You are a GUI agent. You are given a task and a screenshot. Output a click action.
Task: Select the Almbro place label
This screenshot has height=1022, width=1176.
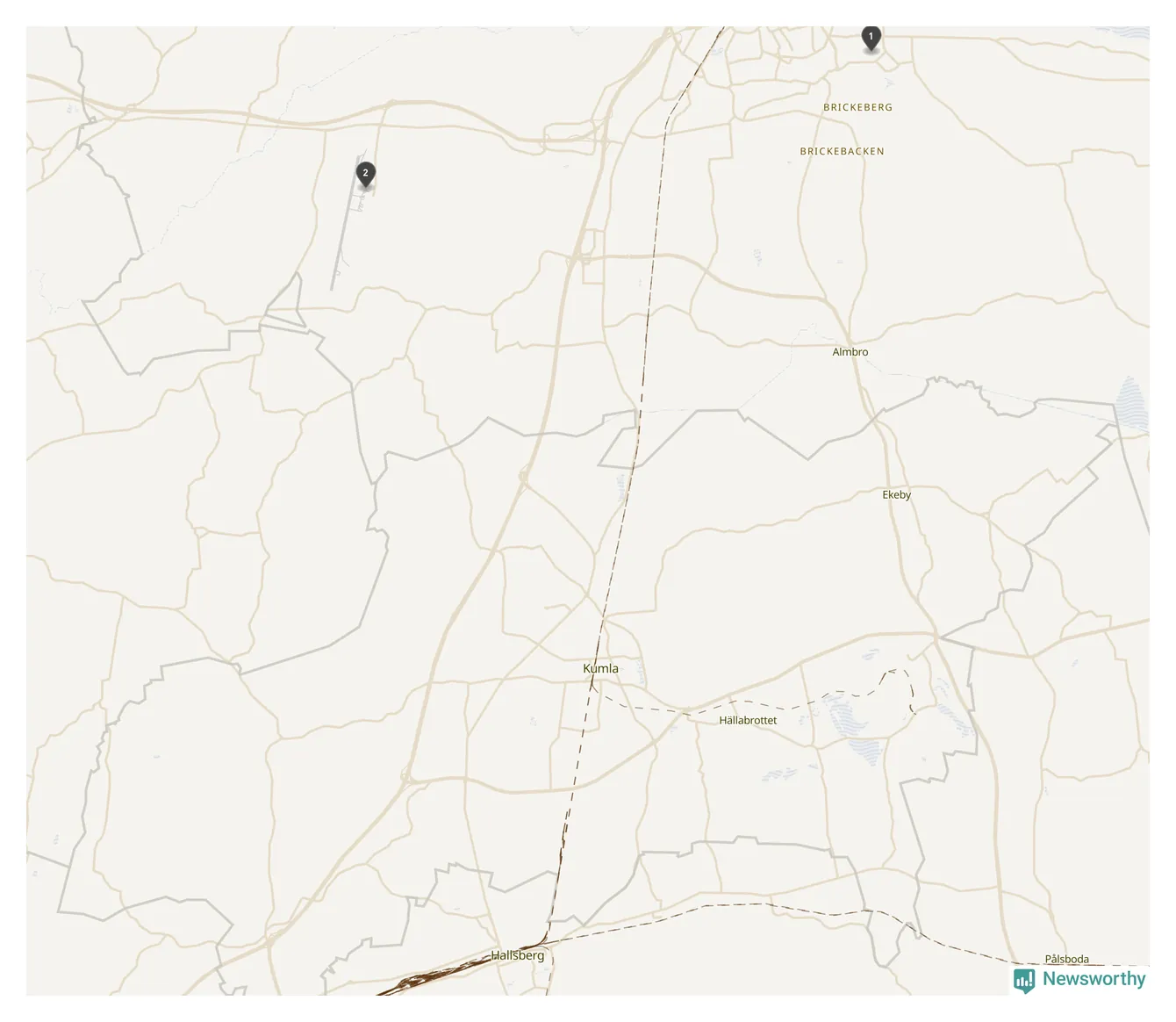coord(850,352)
